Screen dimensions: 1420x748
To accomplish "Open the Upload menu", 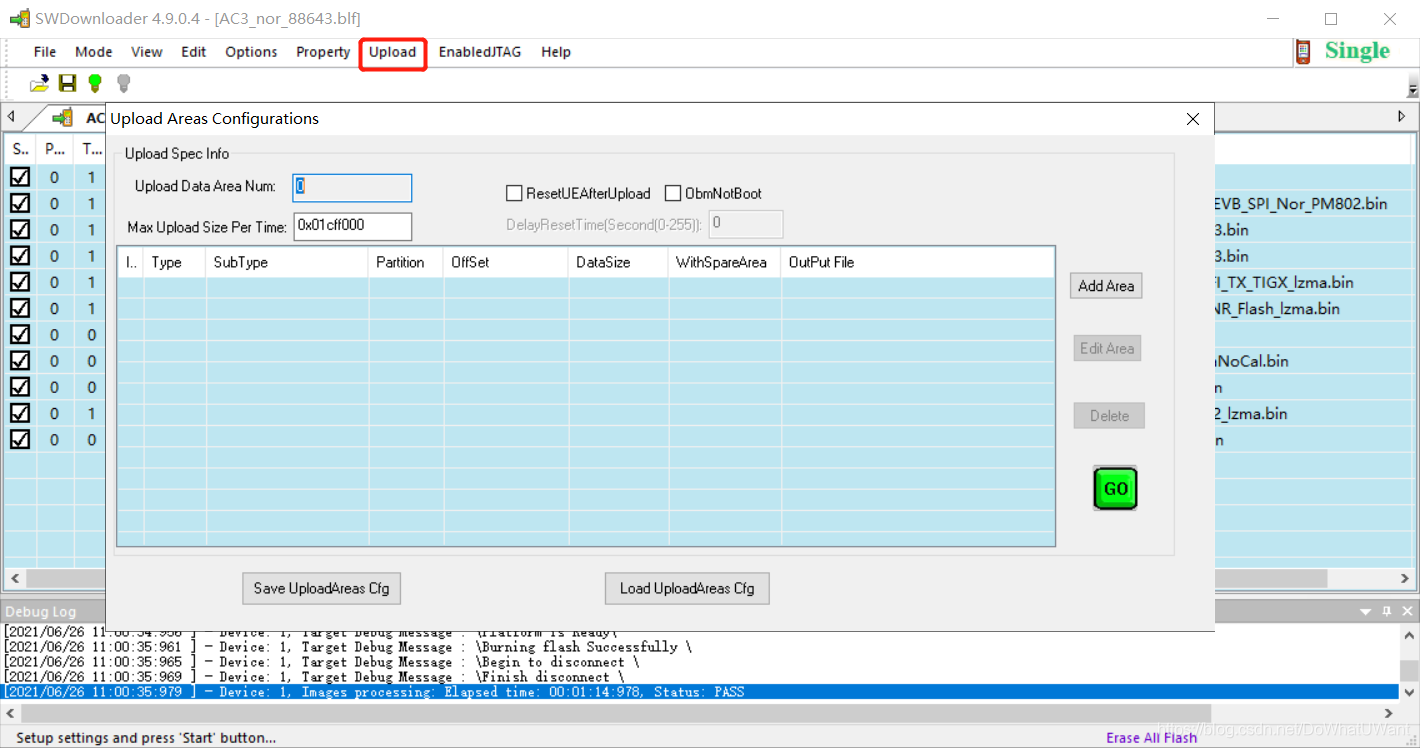I will pos(393,52).
